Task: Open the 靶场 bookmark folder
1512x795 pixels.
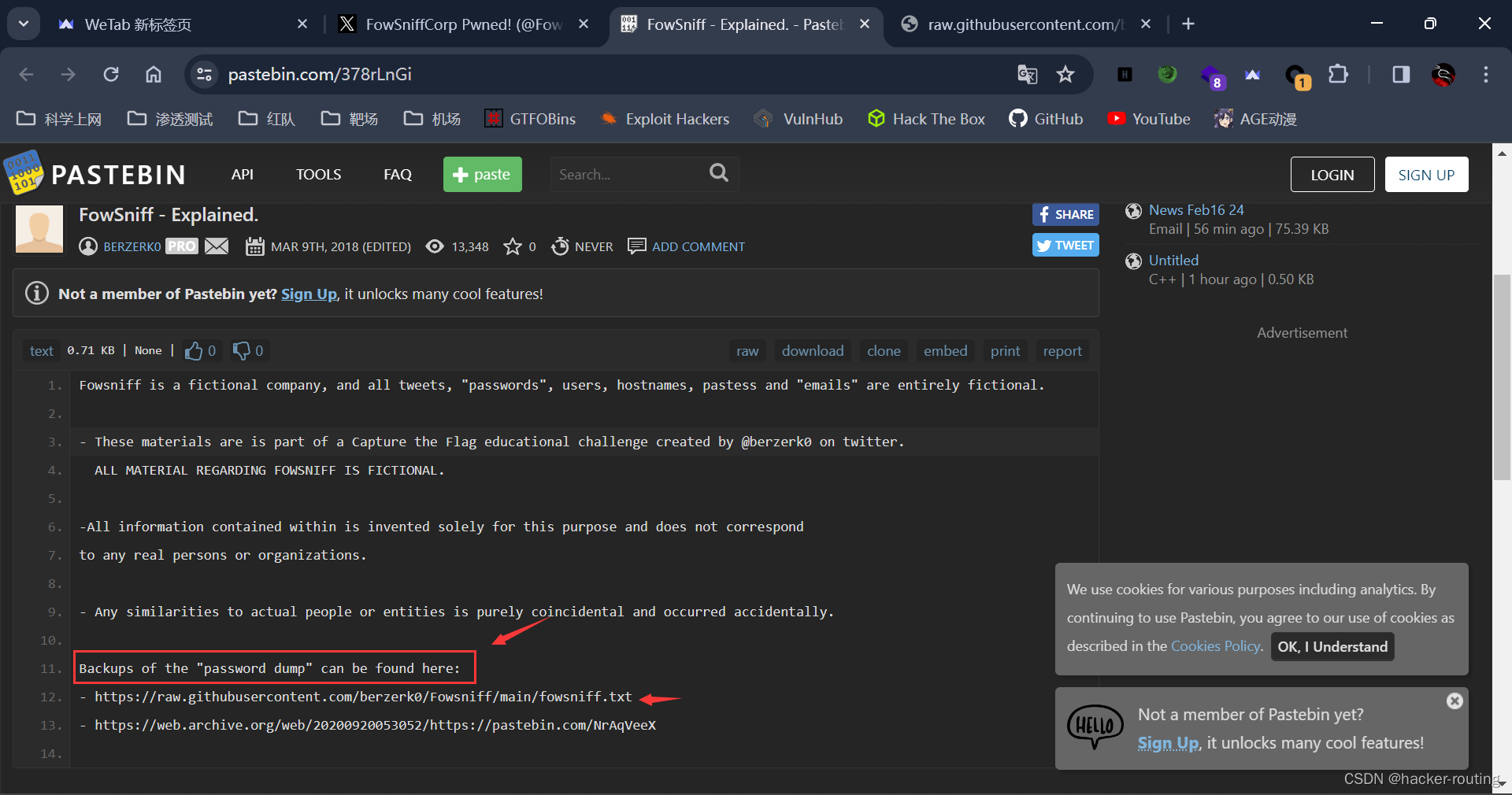Action: coord(350,119)
